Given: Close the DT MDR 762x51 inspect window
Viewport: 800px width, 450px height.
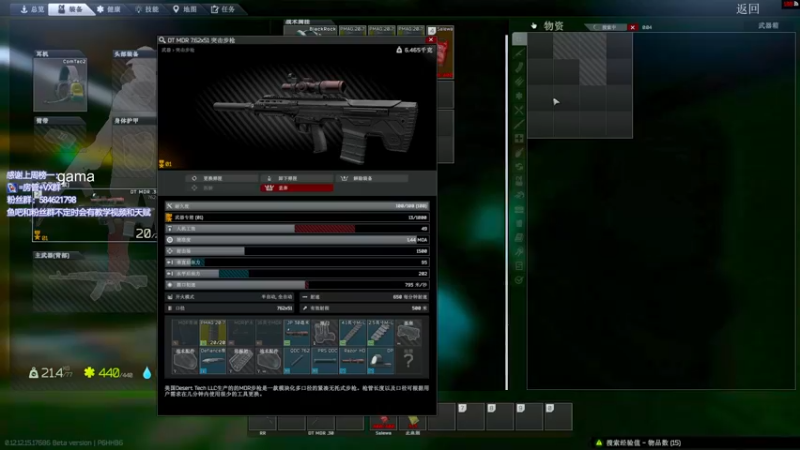Looking at the screenshot, I should tap(431, 39).
